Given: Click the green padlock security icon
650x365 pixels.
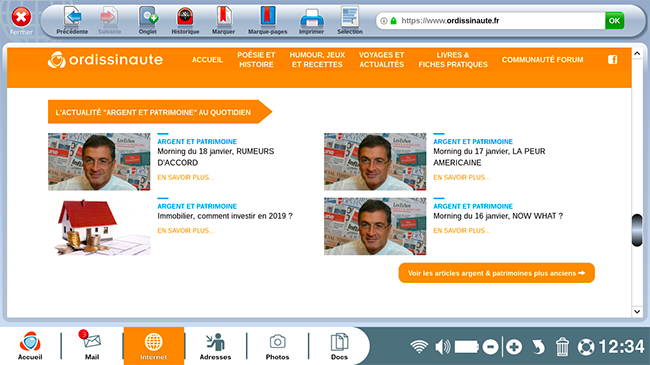Looking at the screenshot, I should tap(394, 21).
